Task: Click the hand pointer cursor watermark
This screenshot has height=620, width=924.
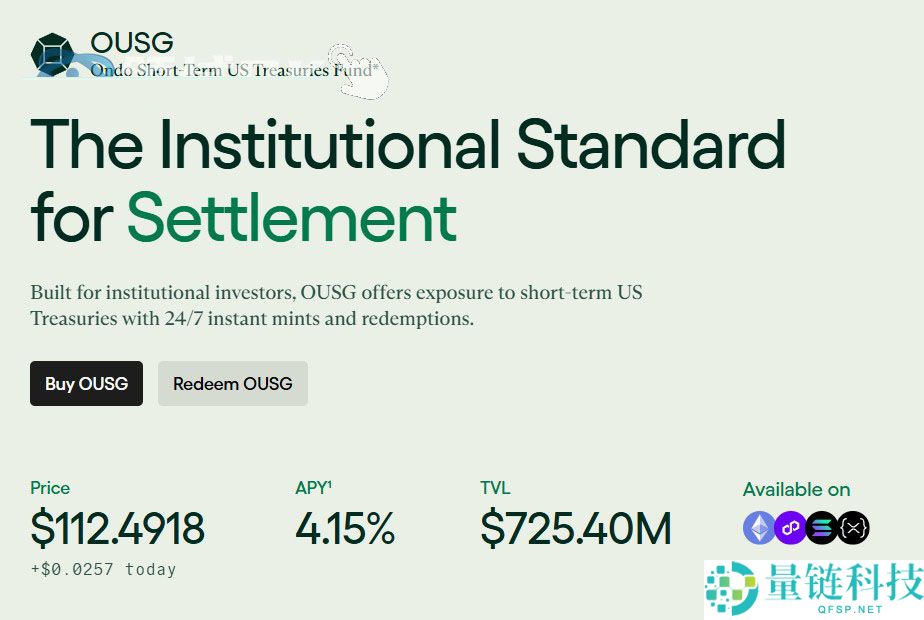Action: [x=360, y=72]
